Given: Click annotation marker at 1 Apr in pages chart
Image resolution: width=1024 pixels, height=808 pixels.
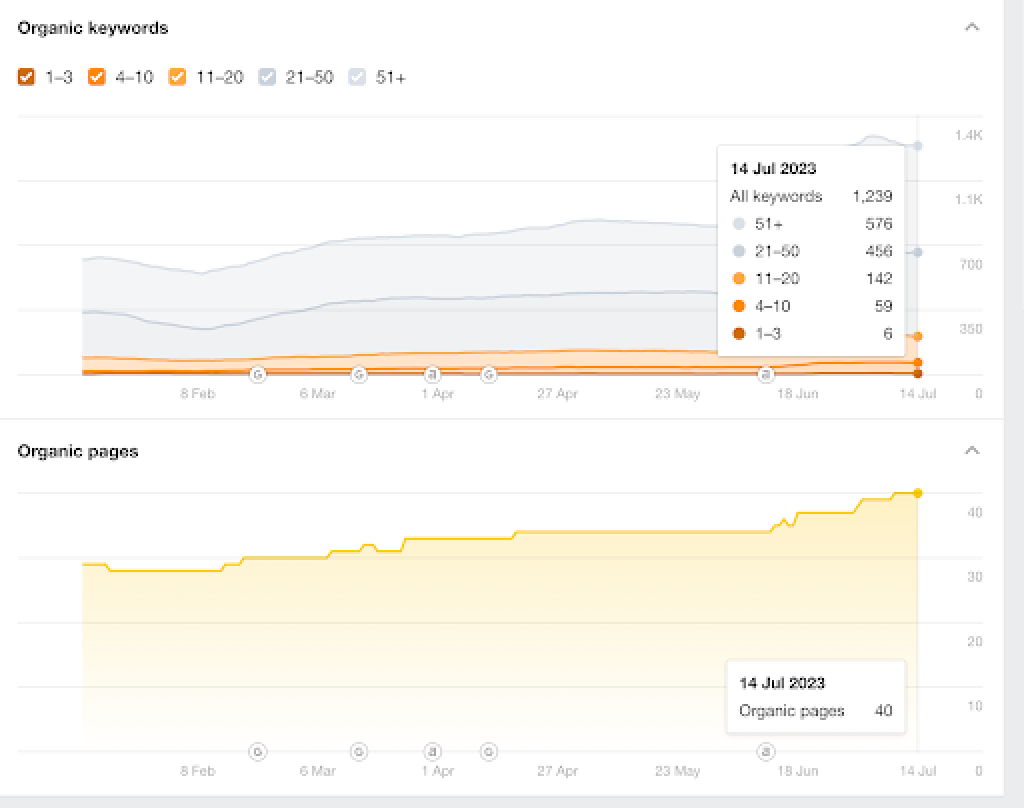Looking at the screenshot, I should point(433,751).
